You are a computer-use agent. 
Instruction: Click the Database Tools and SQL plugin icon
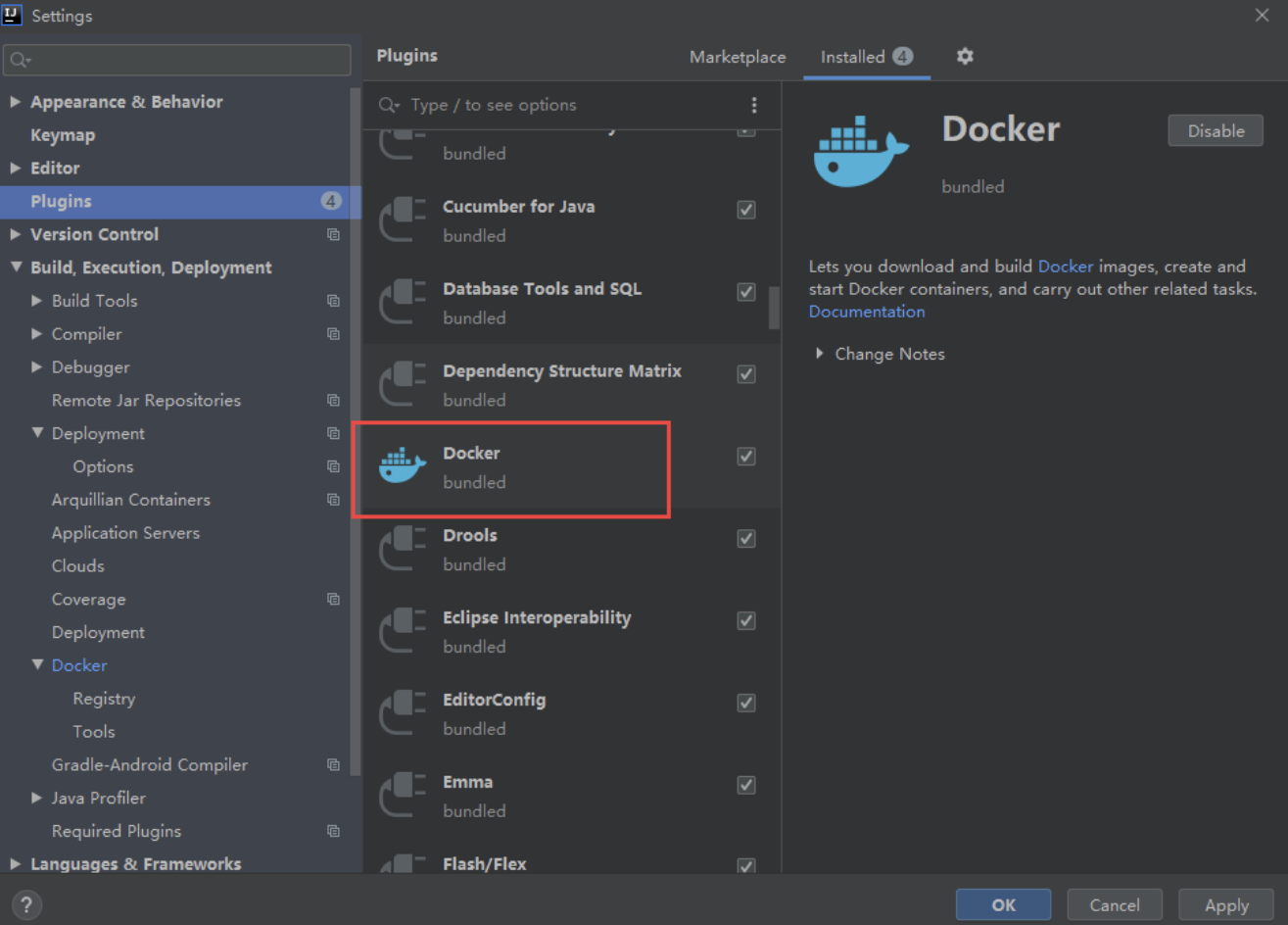pyautogui.click(x=403, y=302)
